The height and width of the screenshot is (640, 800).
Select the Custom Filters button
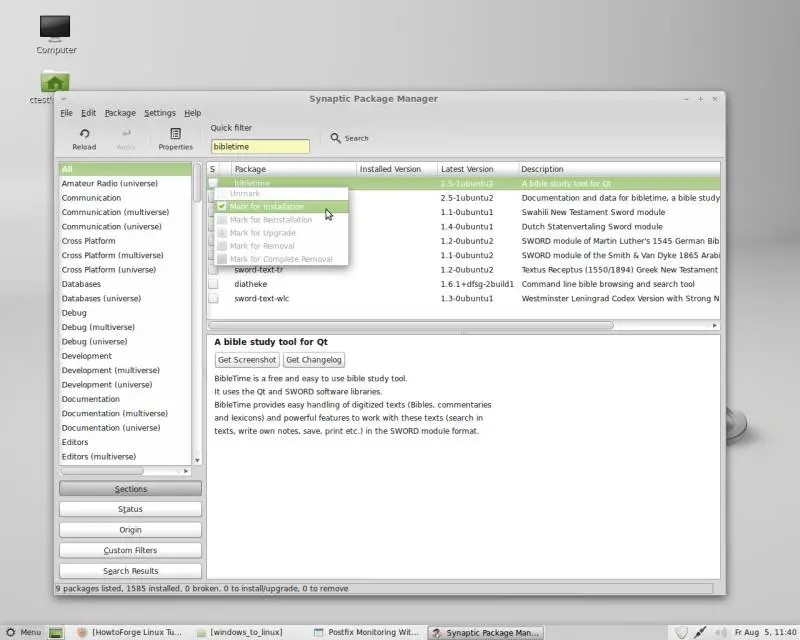pyautogui.click(x=130, y=550)
